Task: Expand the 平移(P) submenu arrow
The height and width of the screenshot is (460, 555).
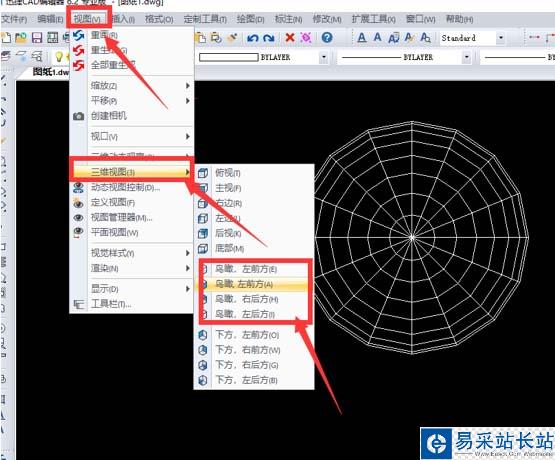Action: (188, 101)
